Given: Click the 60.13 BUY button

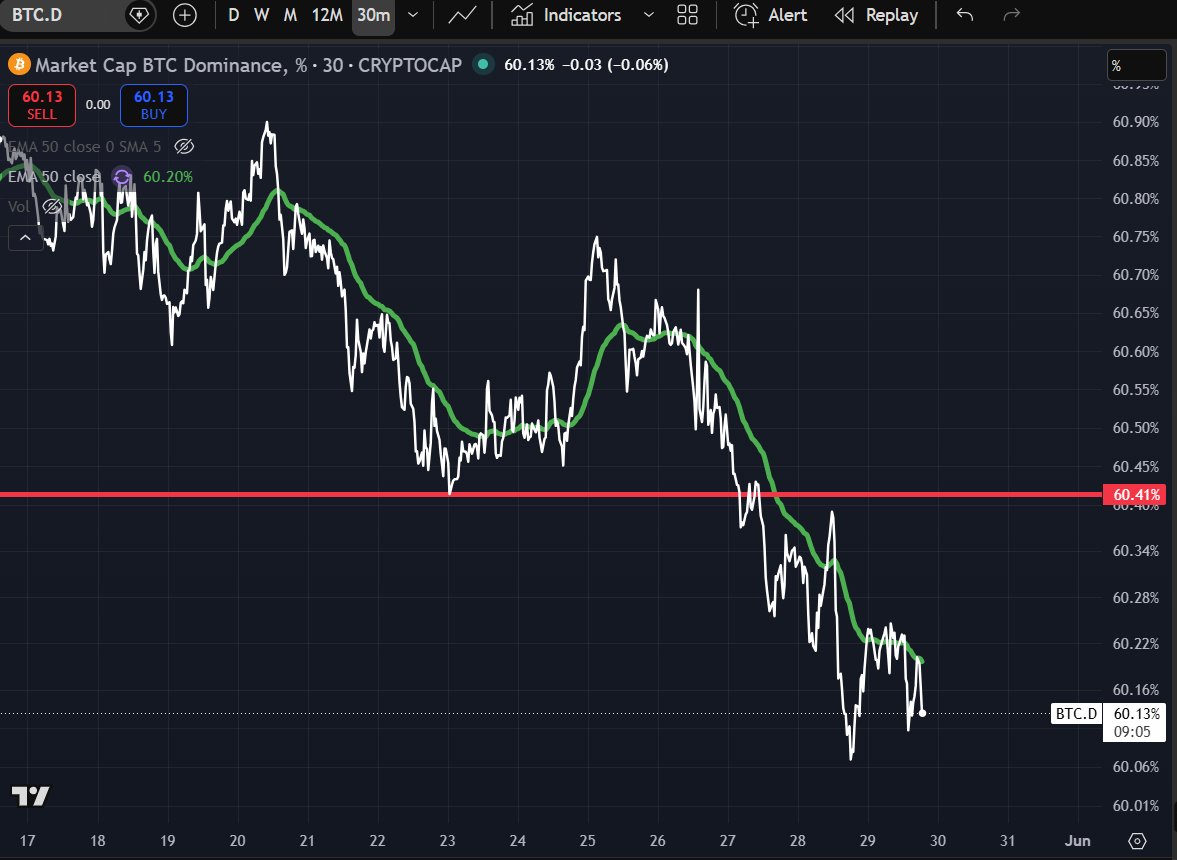Looking at the screenshot, I should 154,105.
